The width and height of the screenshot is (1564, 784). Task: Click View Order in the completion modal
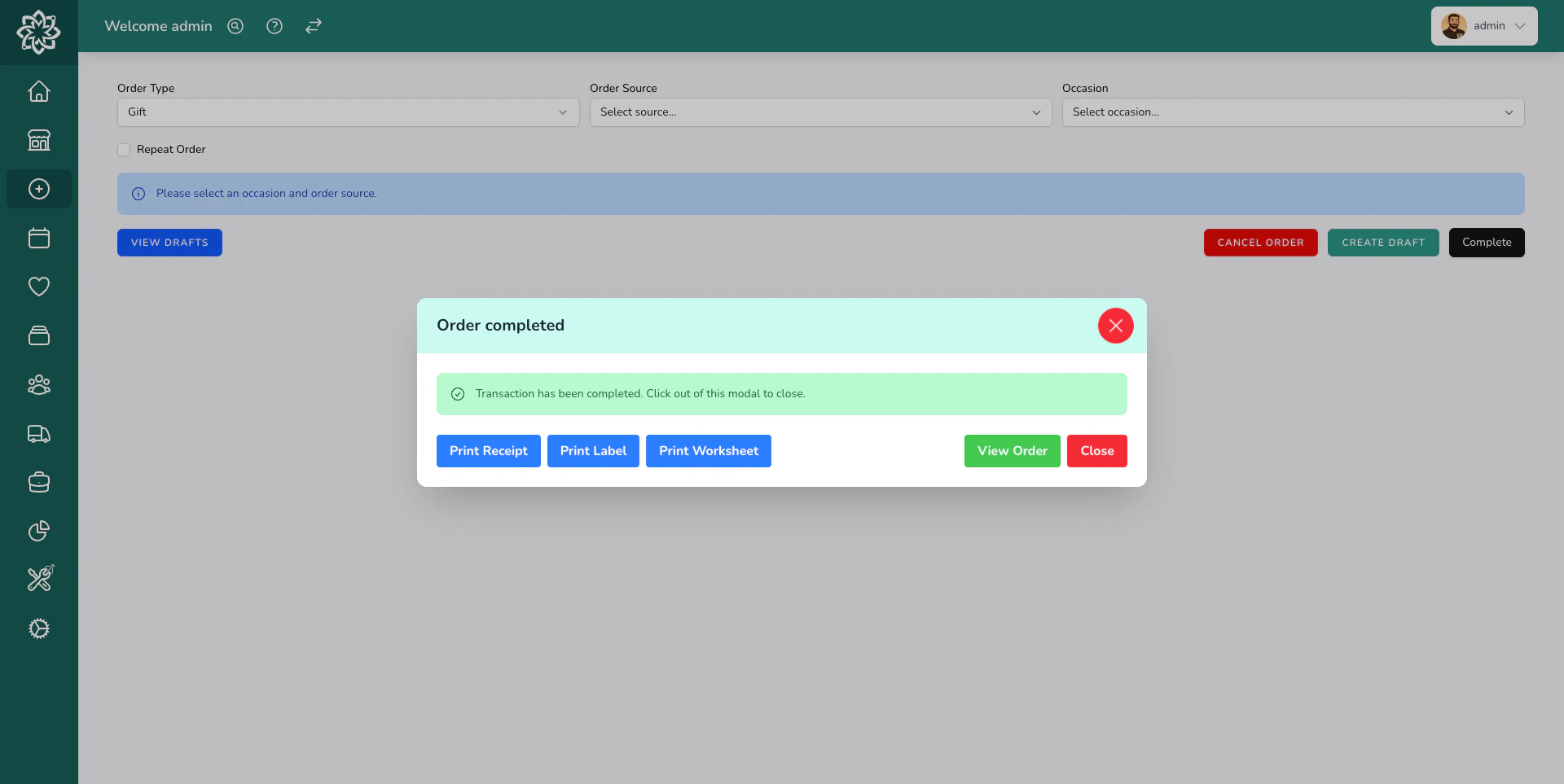(x=1012, y=451)
